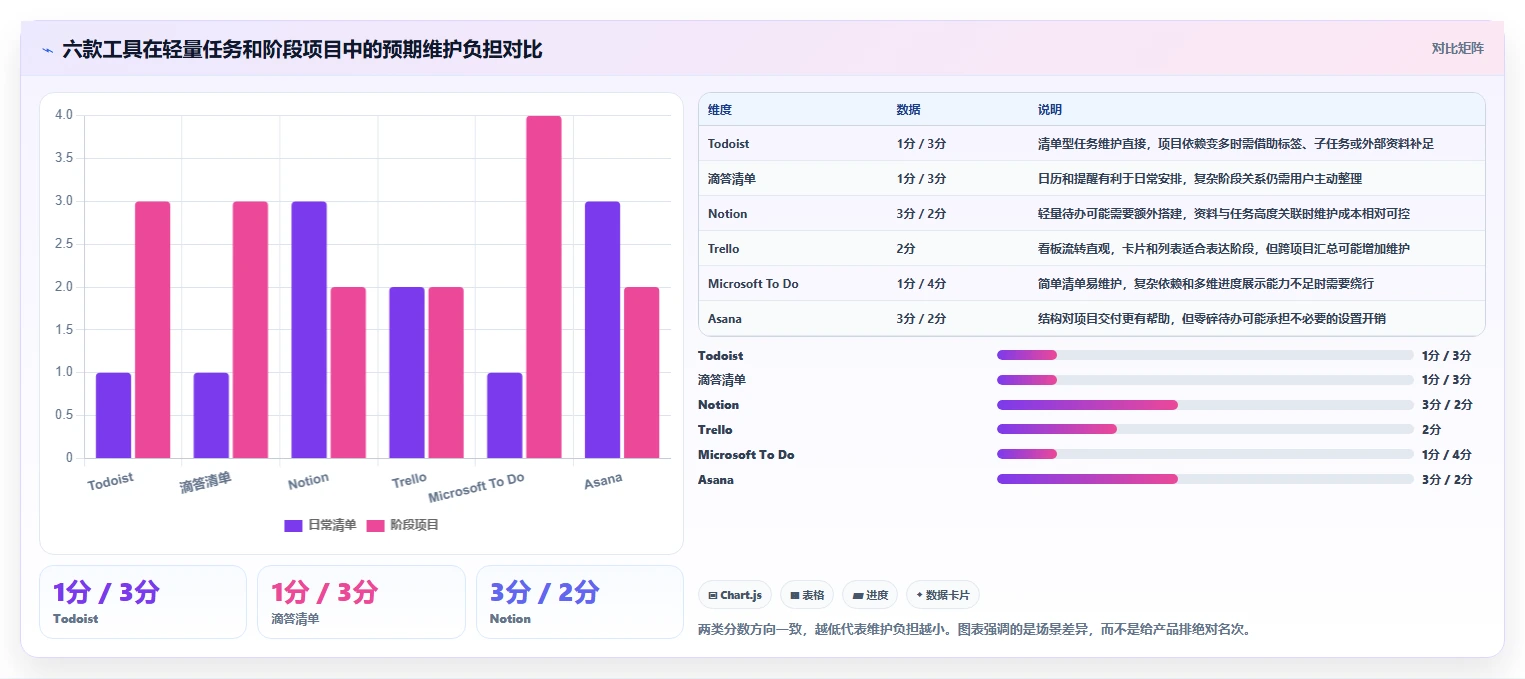Toggle the 日常清单 legend swatch

tap(293, 525)
